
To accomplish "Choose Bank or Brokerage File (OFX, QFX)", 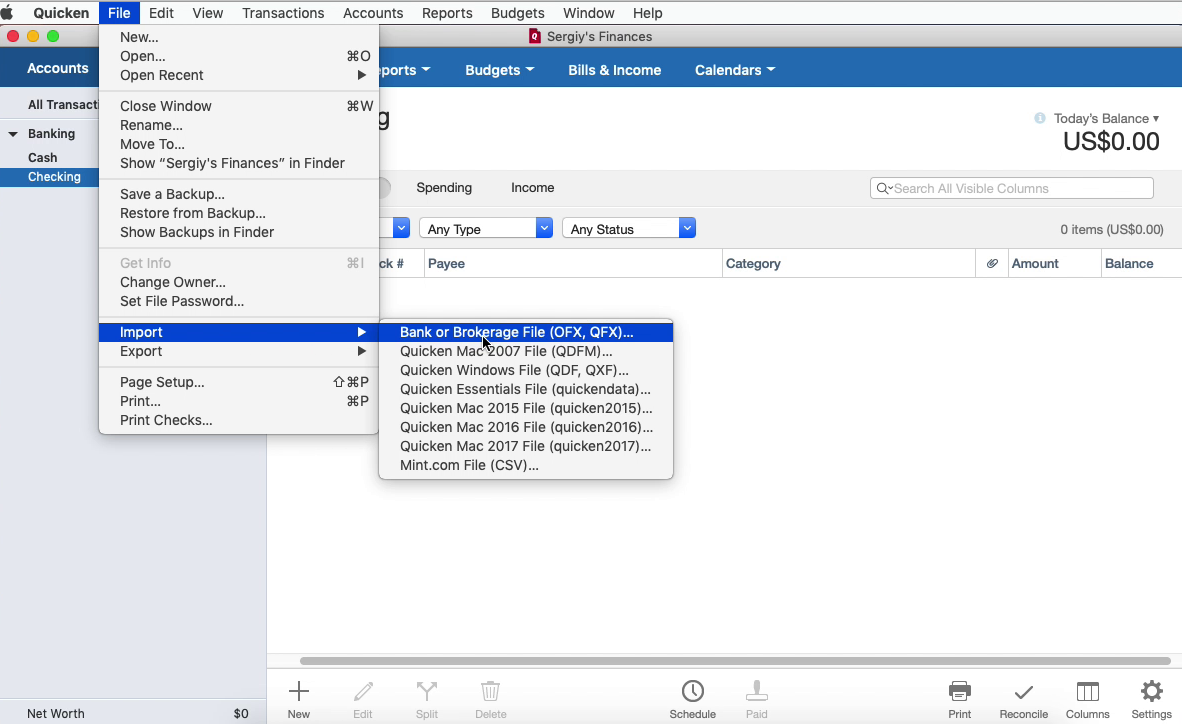I will (525, 332).
